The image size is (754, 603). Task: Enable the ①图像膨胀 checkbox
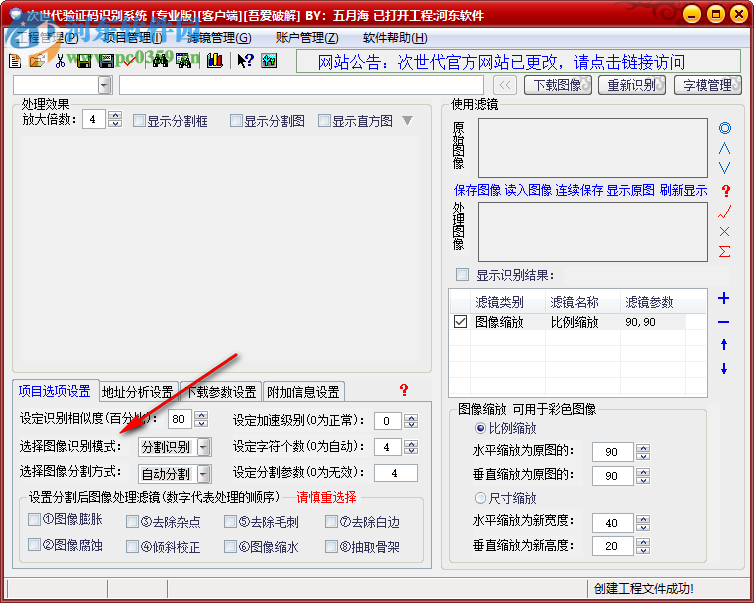pos(34,519)
